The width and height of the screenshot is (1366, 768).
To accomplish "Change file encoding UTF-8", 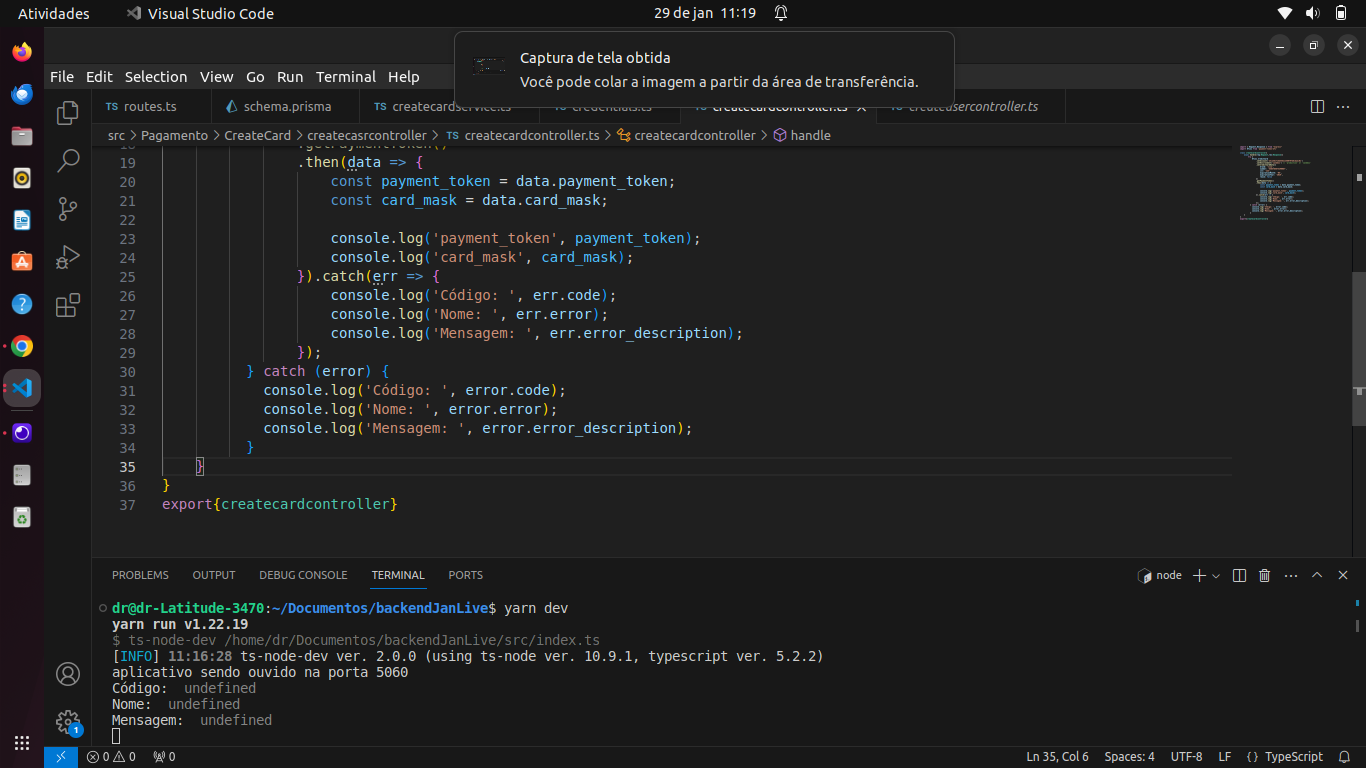I will (x=1186, y=757).
